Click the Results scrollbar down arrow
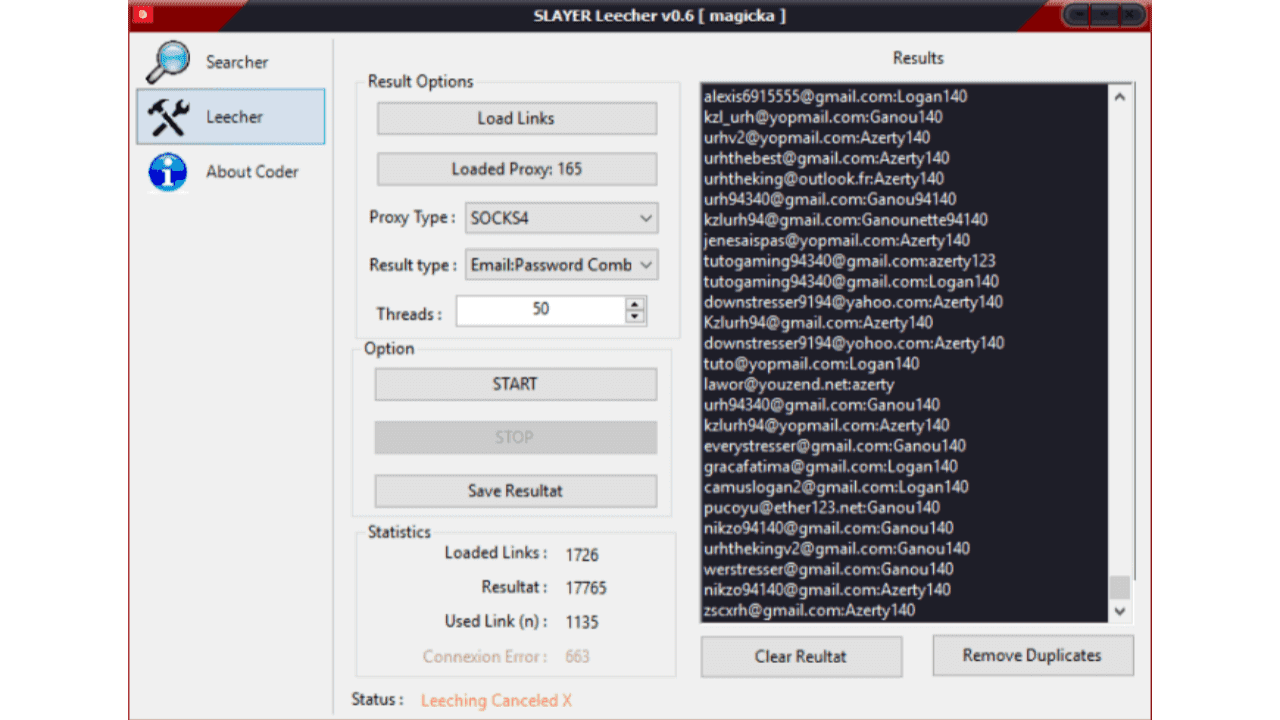Screen dimensions: 1280x720 tap(1120, 611)
